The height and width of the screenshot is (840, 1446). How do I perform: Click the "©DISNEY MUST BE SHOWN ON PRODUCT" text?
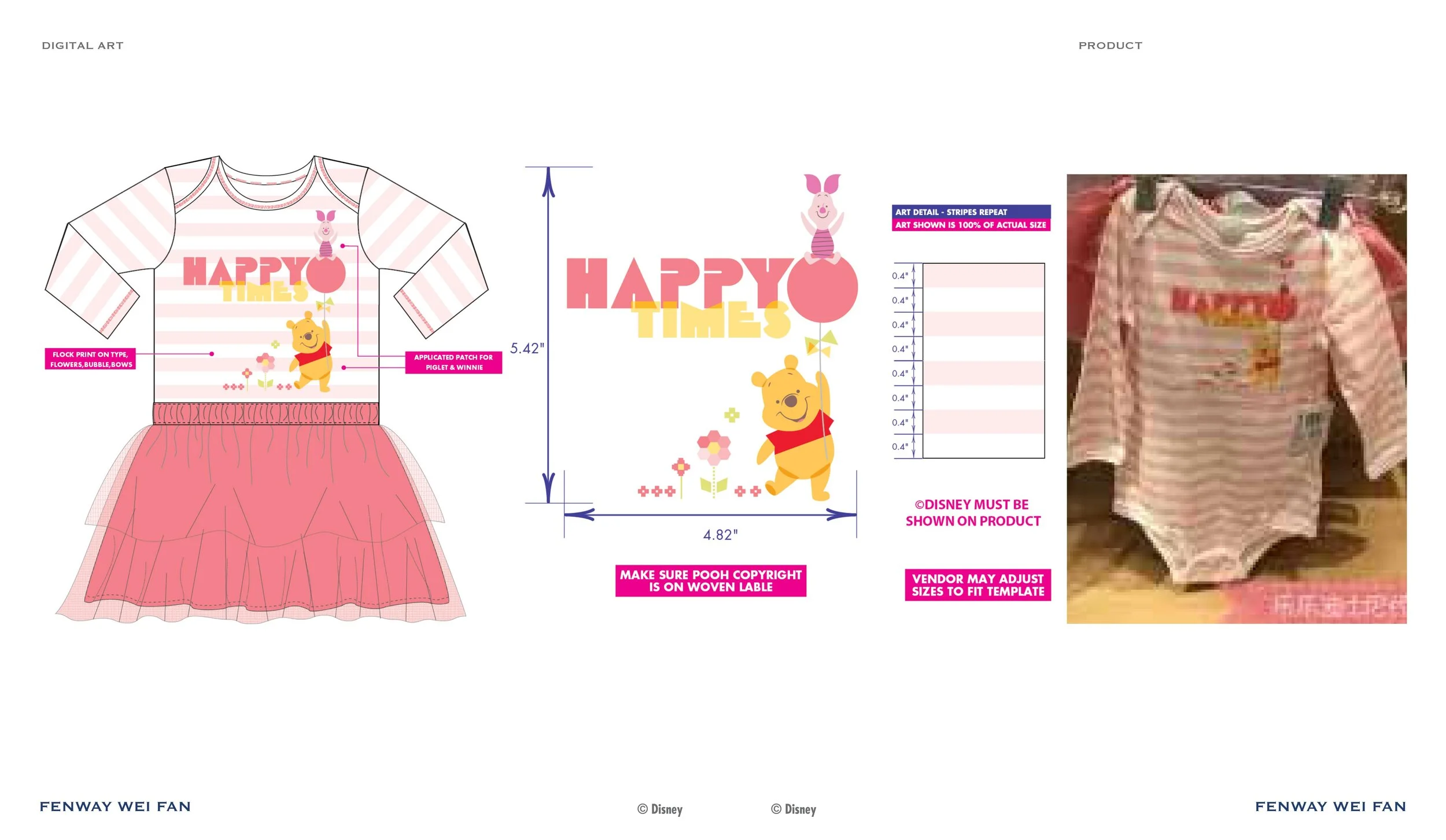(x=973, y=513)
